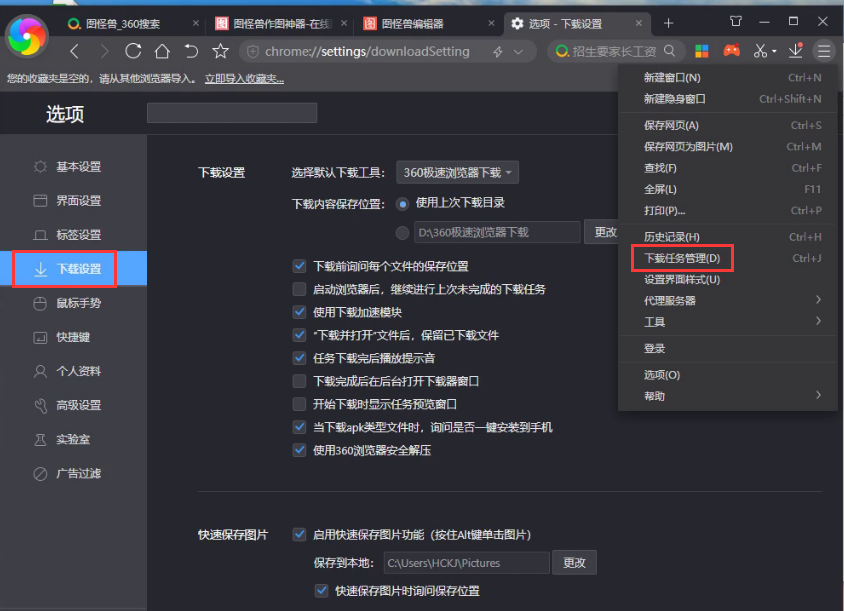This screenshot has width=844, height=611.
Task: Toggle apk一键安装到手机 checkbox
Action: click(299, 427)
